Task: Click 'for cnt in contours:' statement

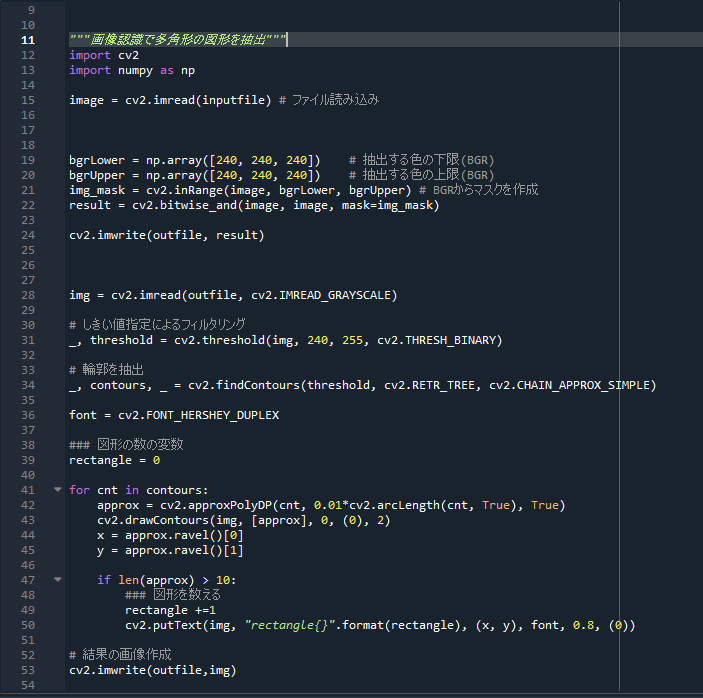Action: pos(139,490)
